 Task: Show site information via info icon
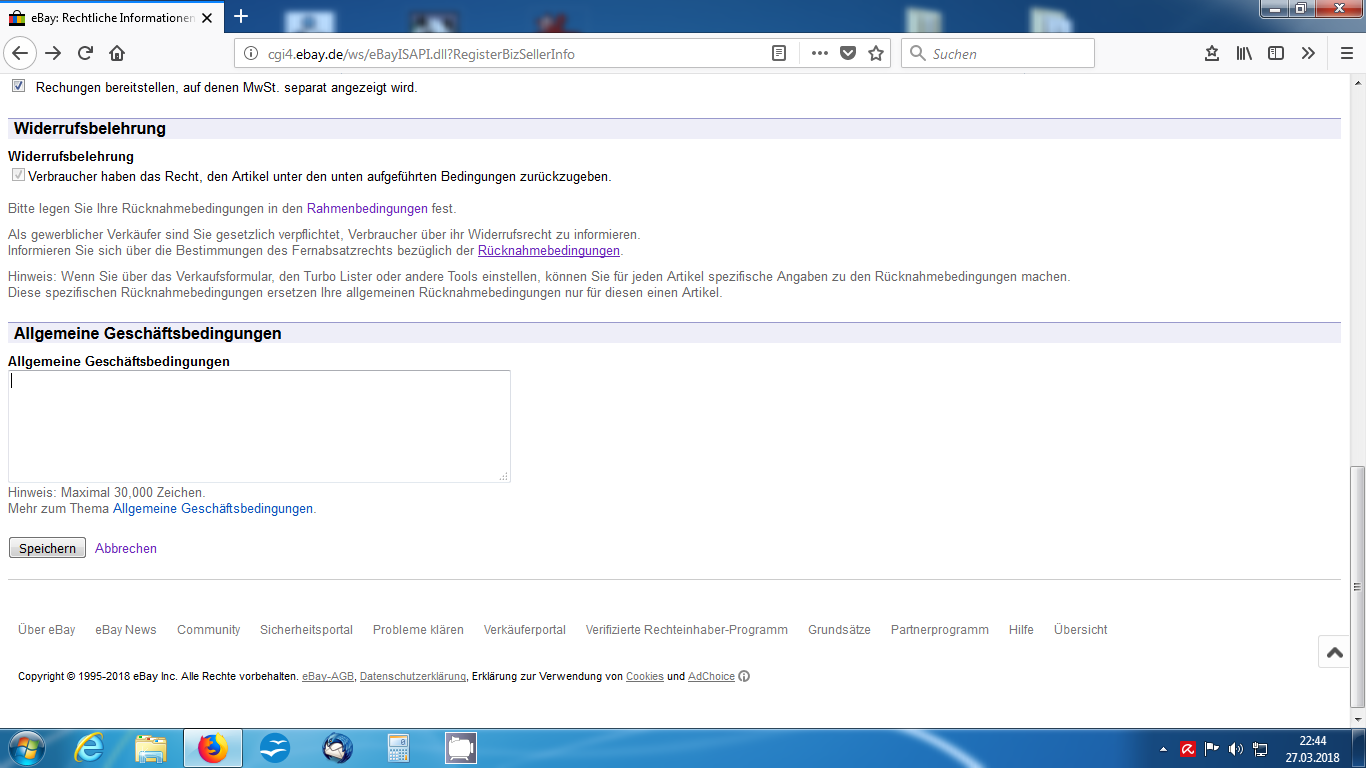click(x=251, y=54)
